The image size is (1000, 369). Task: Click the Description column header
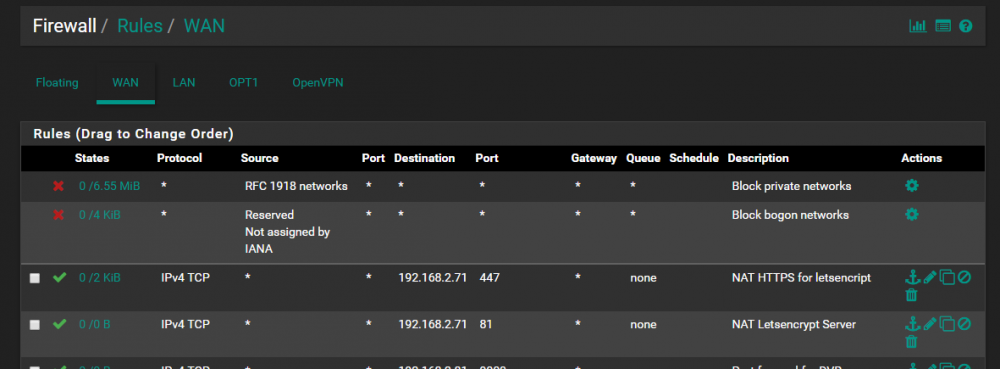pos(758,158)
